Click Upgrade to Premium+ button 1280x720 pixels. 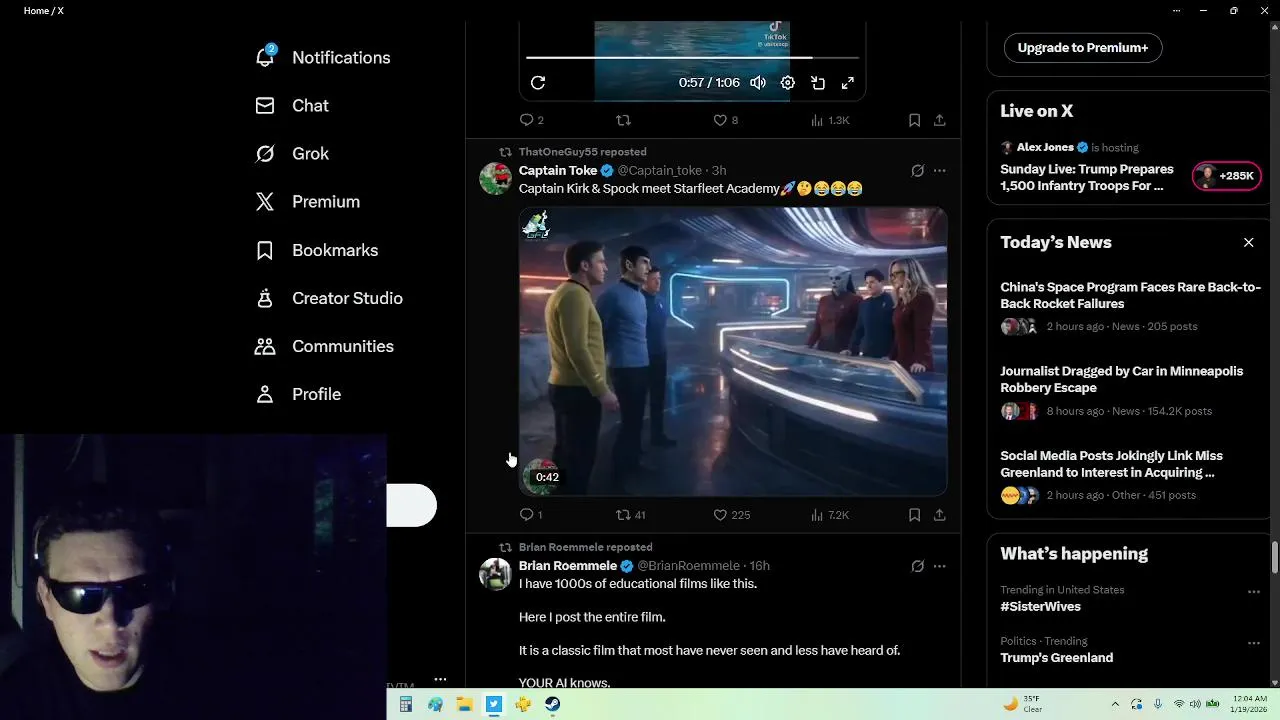coord(1083,47)
